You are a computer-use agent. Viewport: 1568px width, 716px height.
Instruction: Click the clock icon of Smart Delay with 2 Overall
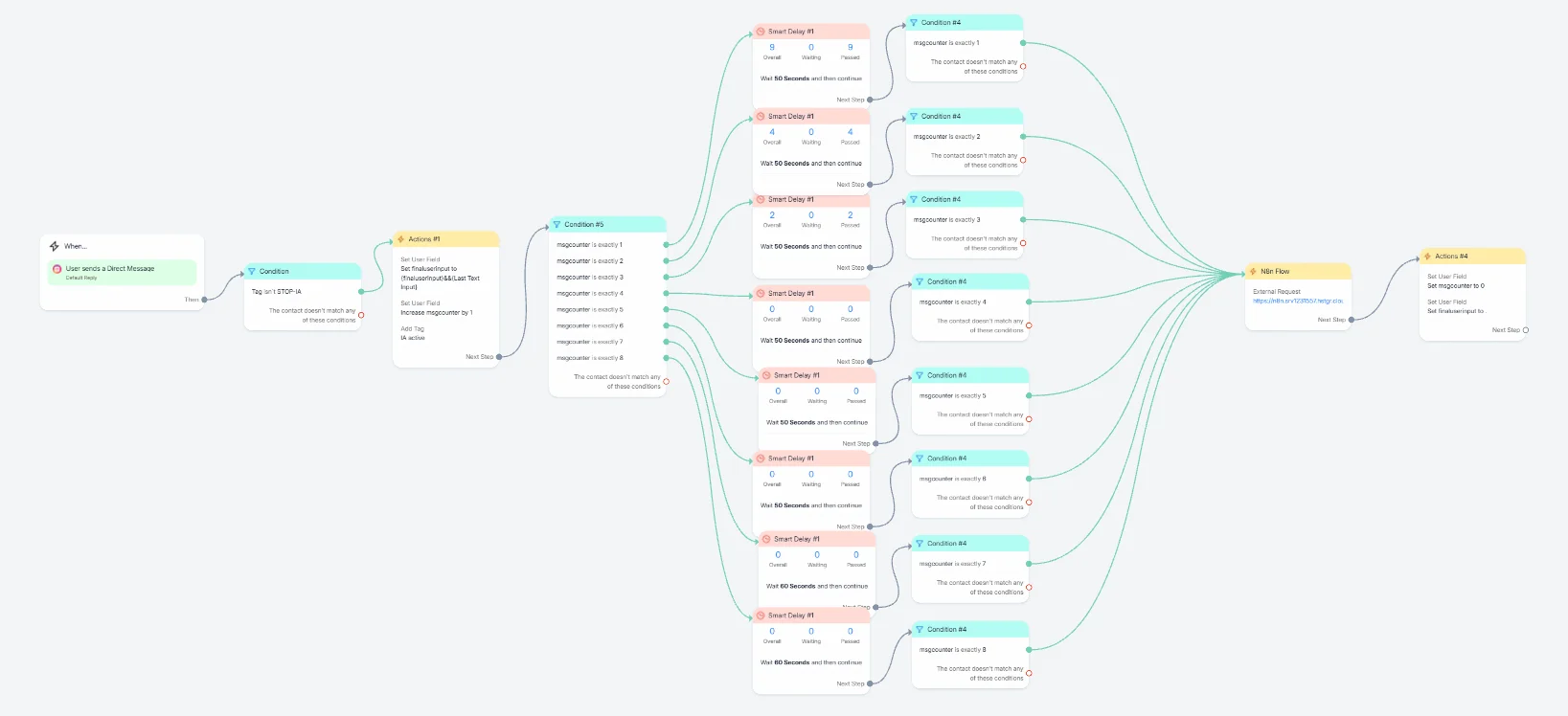[761, 200]
